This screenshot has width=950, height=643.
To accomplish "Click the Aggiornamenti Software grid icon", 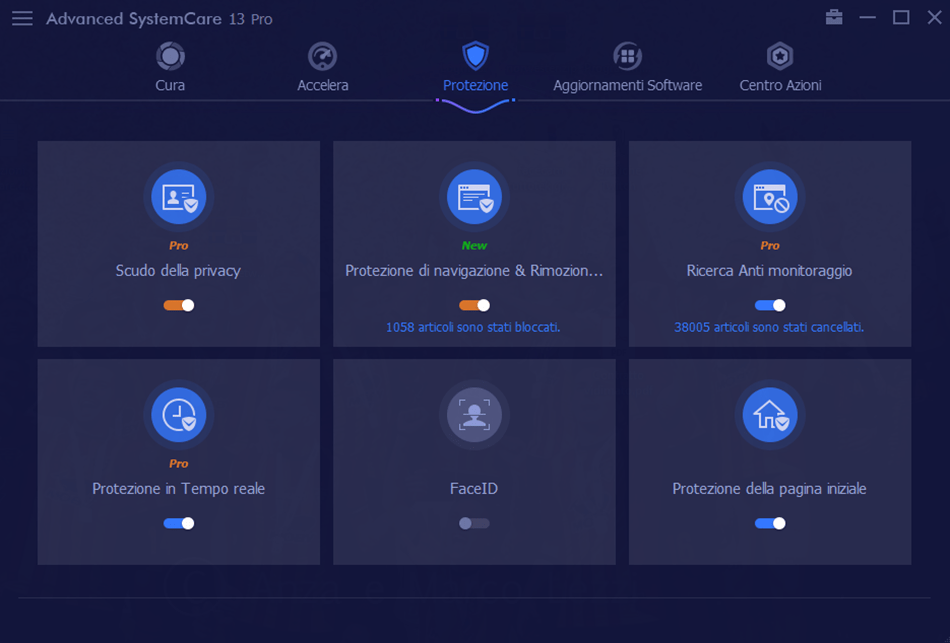I will coord(628,56).
